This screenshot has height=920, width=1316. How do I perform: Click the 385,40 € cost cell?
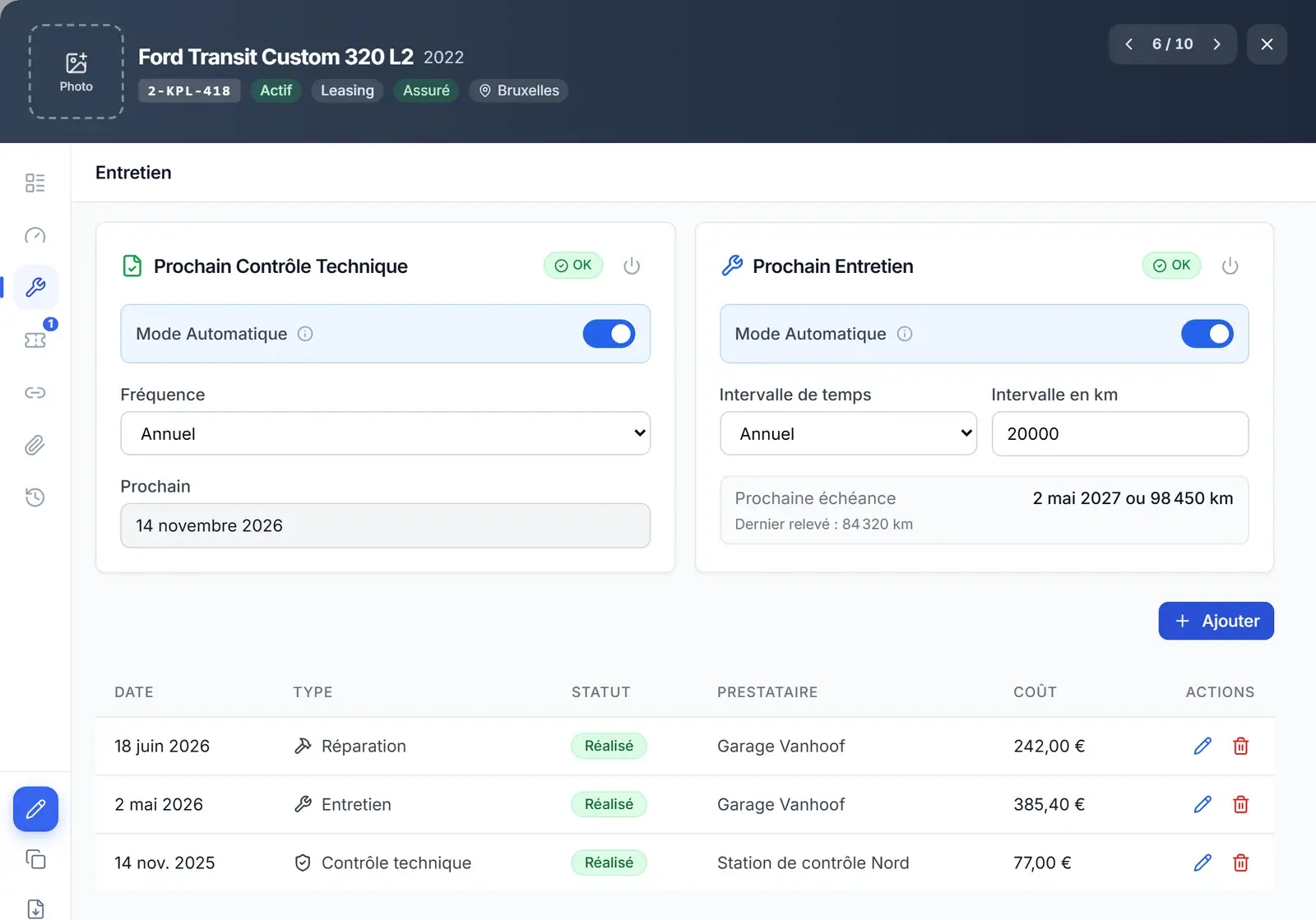[1049, 804]
